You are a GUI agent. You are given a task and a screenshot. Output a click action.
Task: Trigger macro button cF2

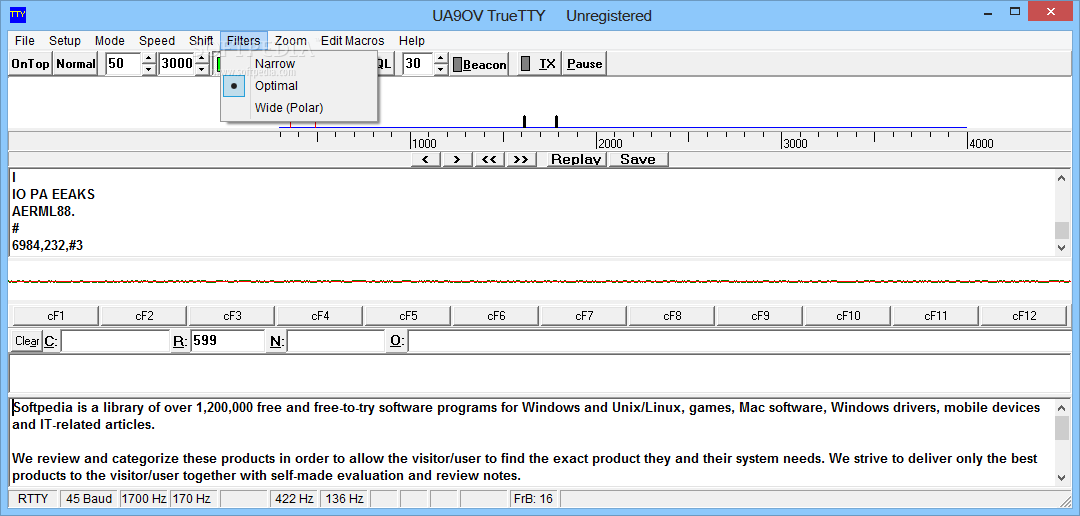pyautogui.click(x=144, y=316)
